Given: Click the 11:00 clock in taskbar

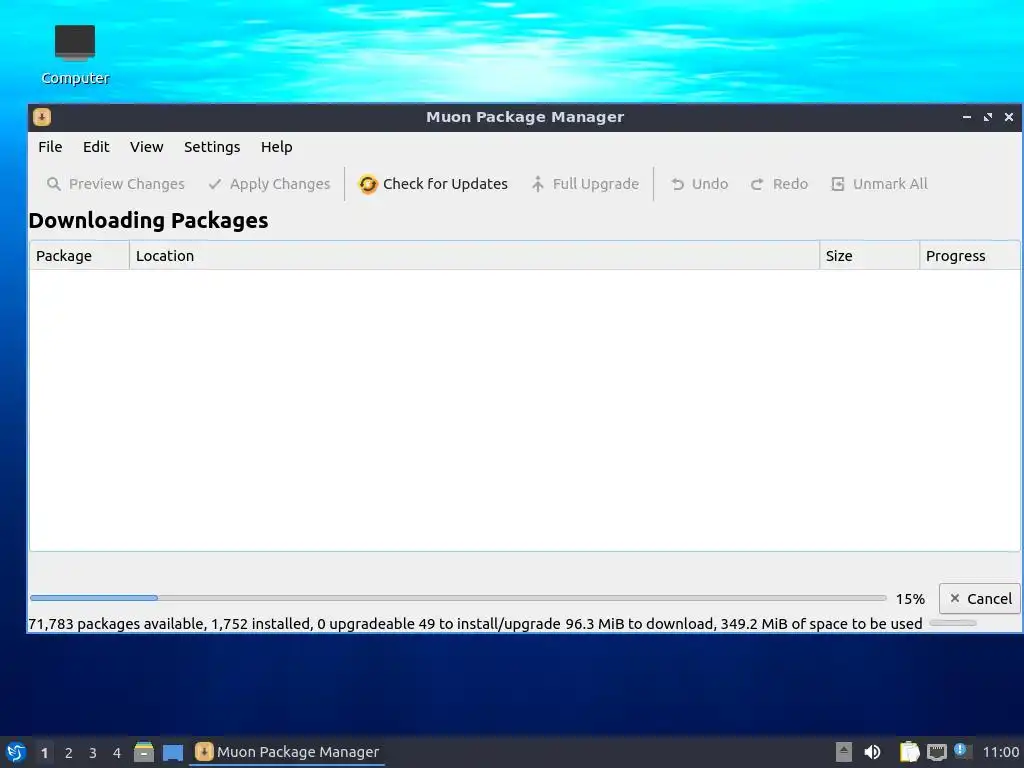Looking at the screenshot, I should pos(1000,752).
